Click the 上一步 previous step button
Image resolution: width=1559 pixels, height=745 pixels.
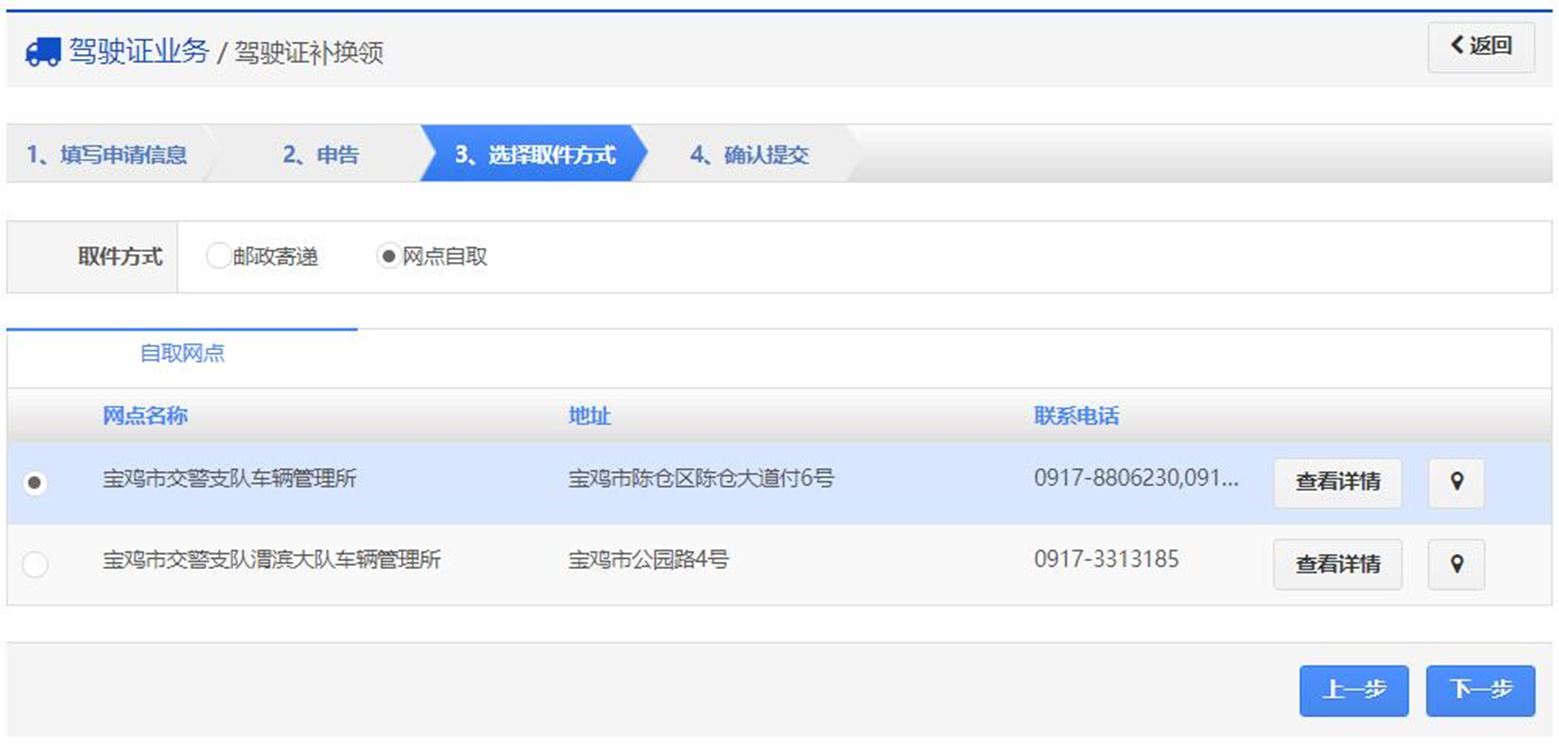1353,690
